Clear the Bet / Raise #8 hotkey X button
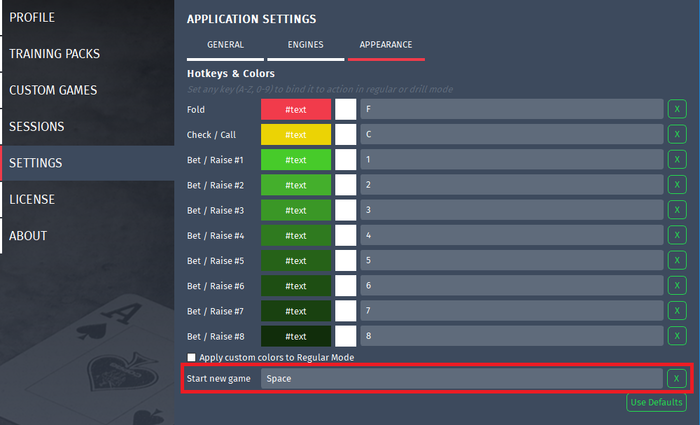This screenshot has height=425, width=700. click(677, 336)
